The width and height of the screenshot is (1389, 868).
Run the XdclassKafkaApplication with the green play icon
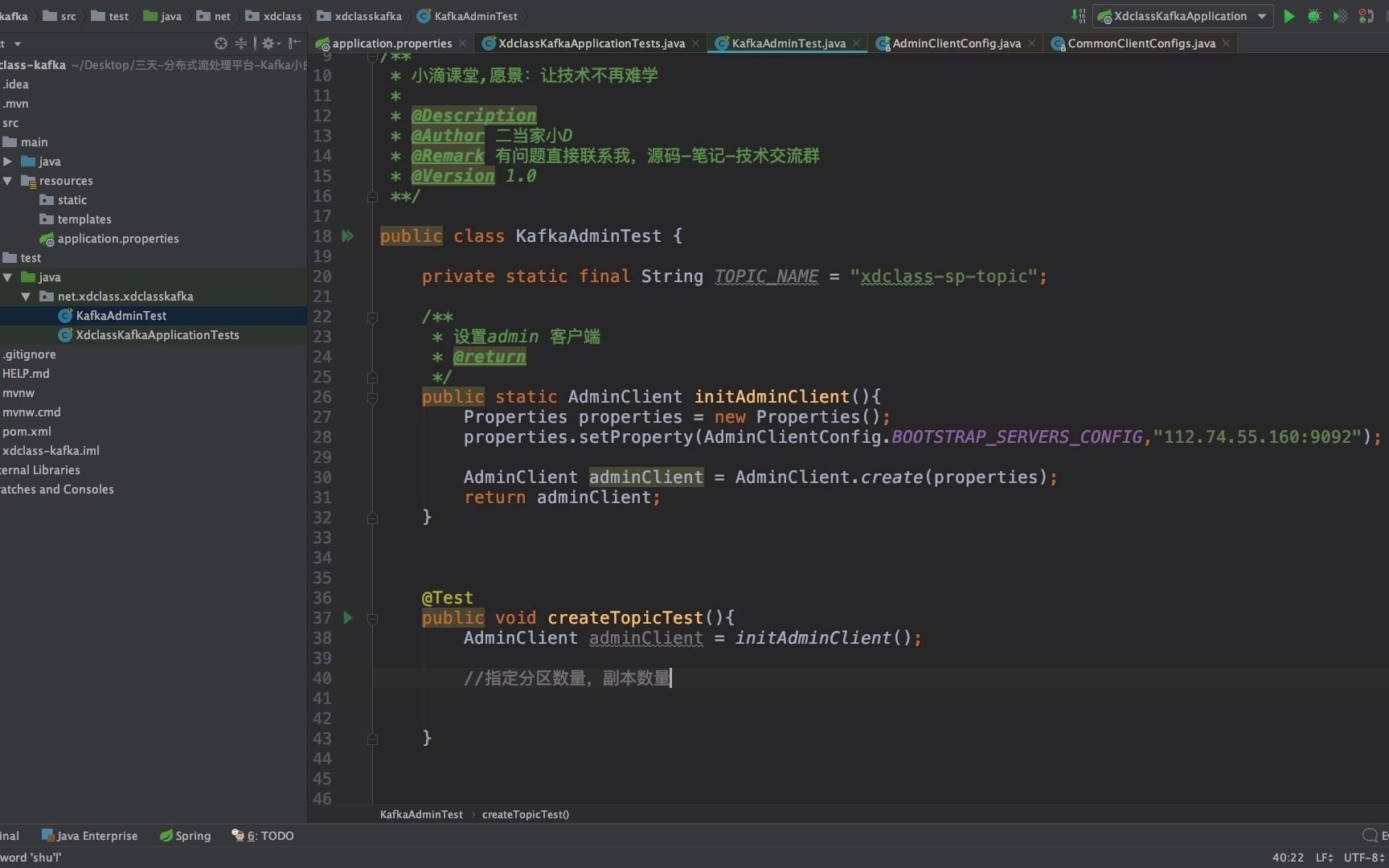click(1289, 16)
